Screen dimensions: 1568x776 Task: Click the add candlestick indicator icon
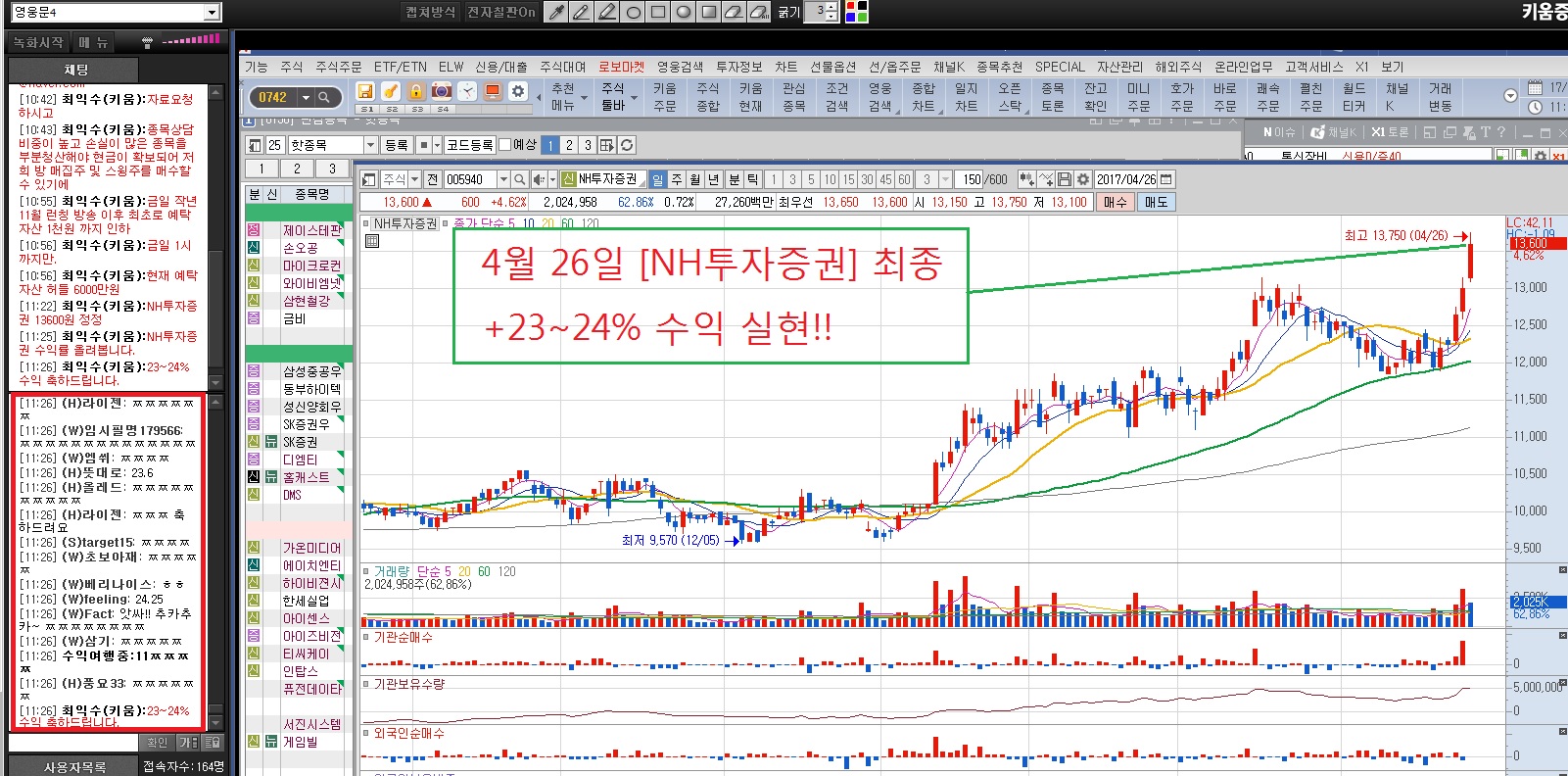tap(1026, 179)
